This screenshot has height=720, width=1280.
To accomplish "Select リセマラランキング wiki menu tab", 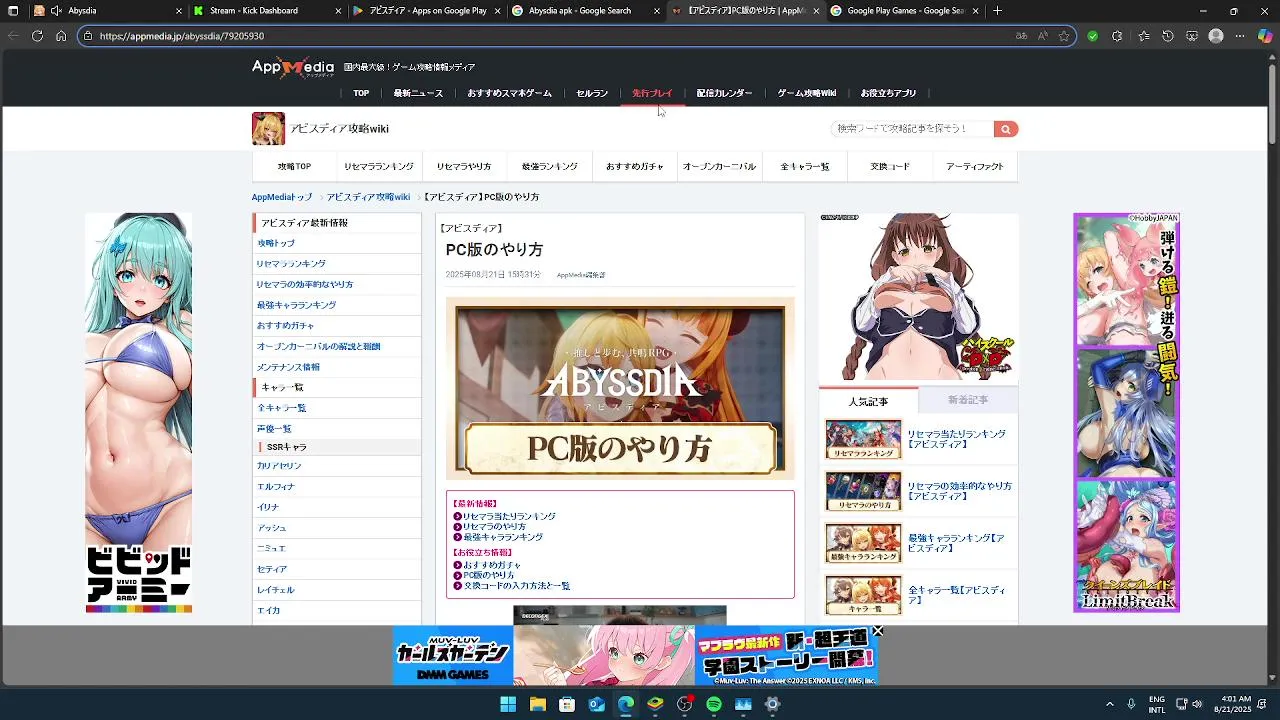I will point(379,167).
